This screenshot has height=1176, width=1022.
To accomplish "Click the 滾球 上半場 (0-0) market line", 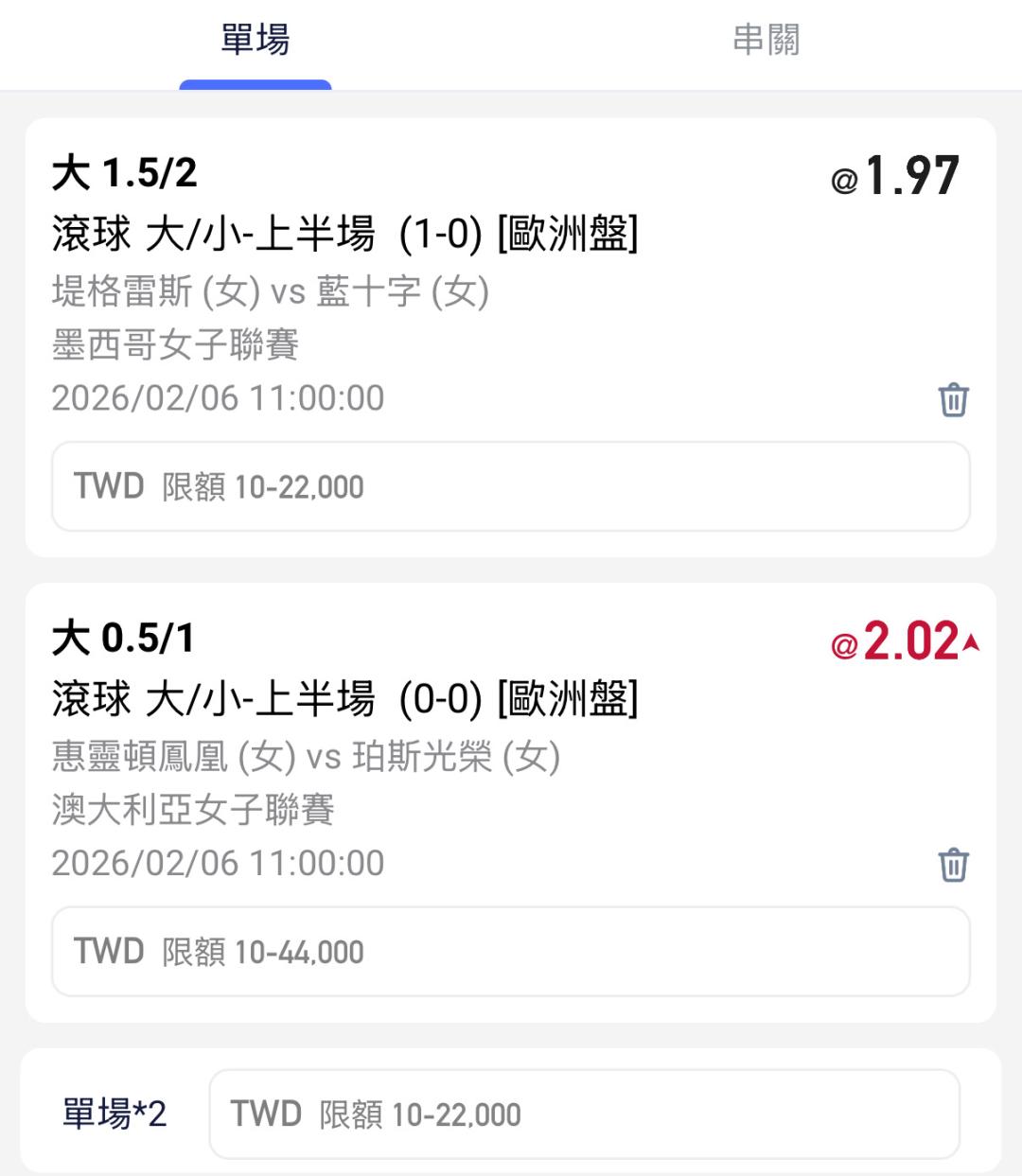I will pos(344,699).
